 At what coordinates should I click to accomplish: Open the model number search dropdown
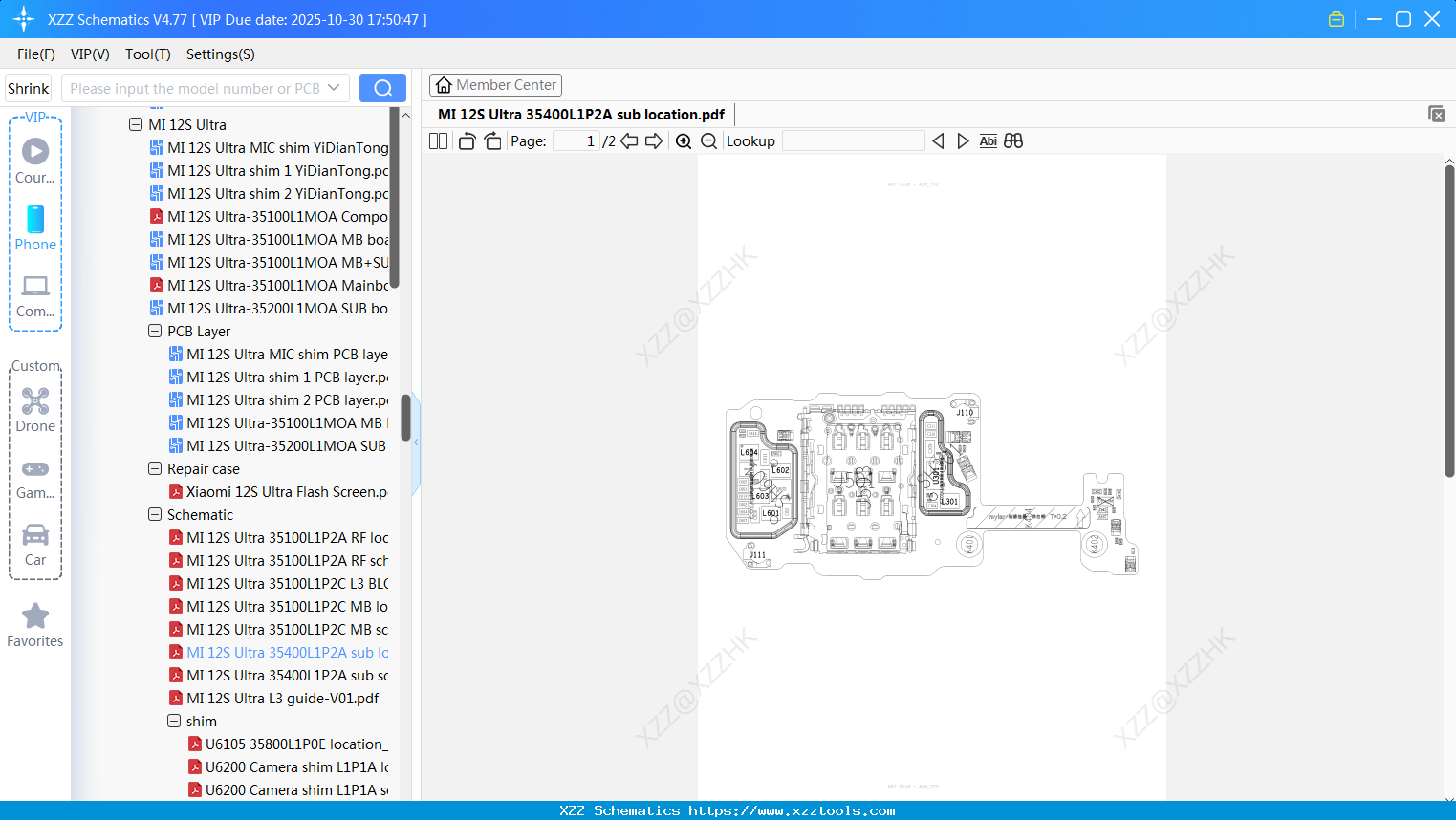click(333, 87)
